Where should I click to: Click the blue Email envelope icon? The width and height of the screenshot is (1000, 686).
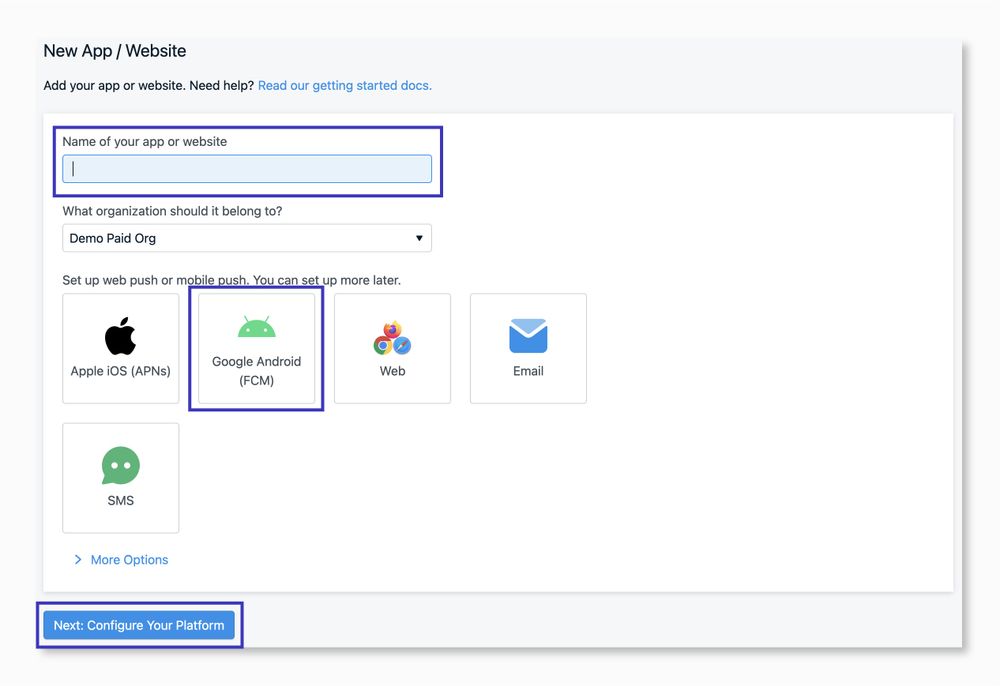tap(528, 336)
